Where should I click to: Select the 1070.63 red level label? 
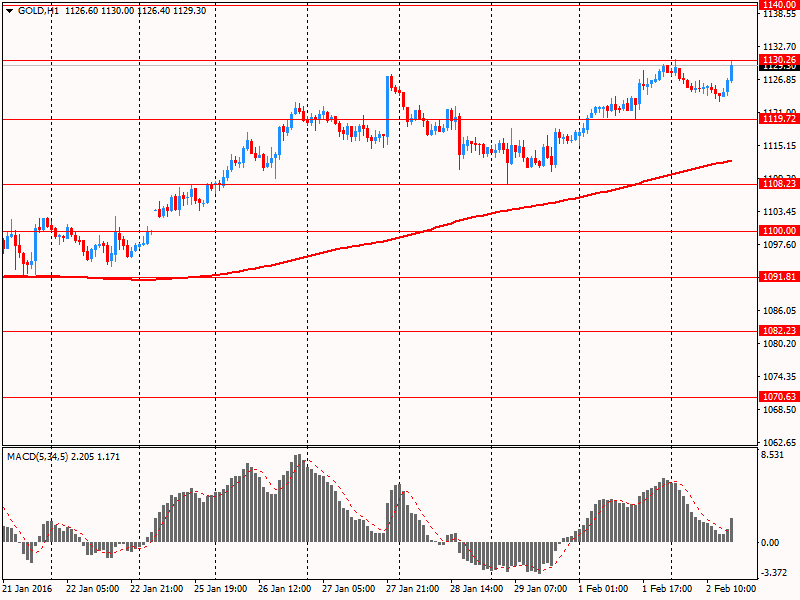(779, 396)
